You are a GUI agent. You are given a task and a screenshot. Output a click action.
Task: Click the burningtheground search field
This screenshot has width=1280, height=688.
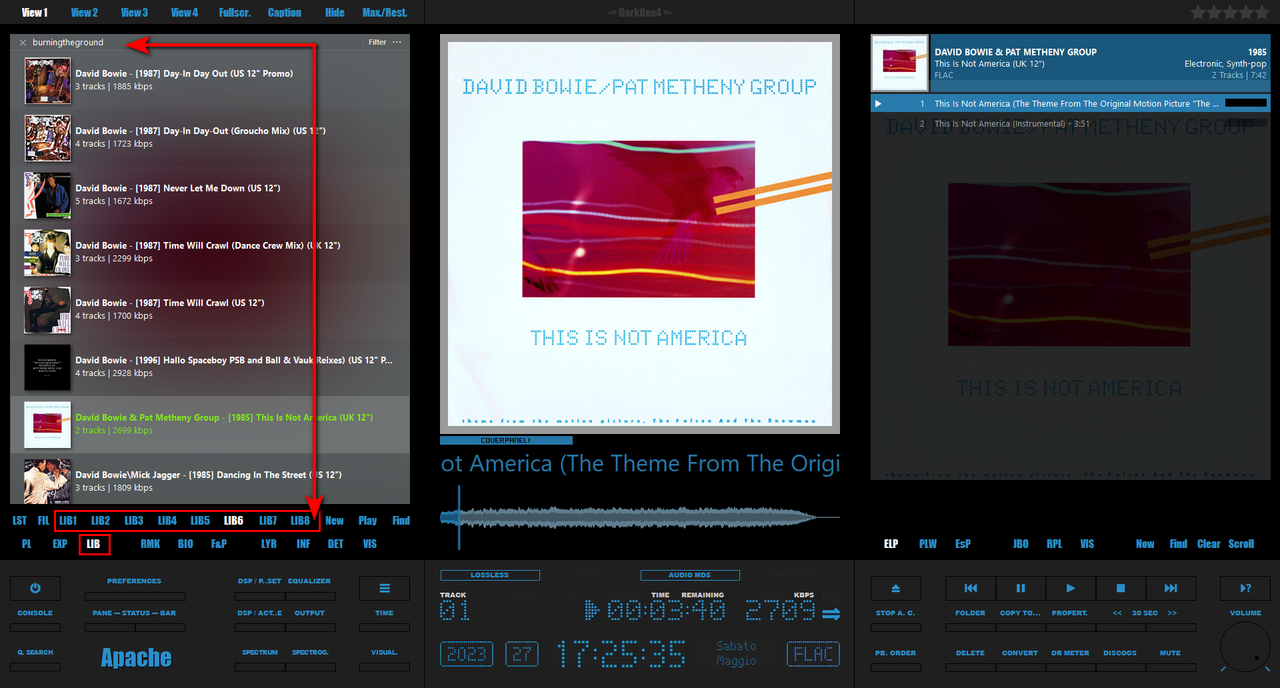[x=195, y=42]
